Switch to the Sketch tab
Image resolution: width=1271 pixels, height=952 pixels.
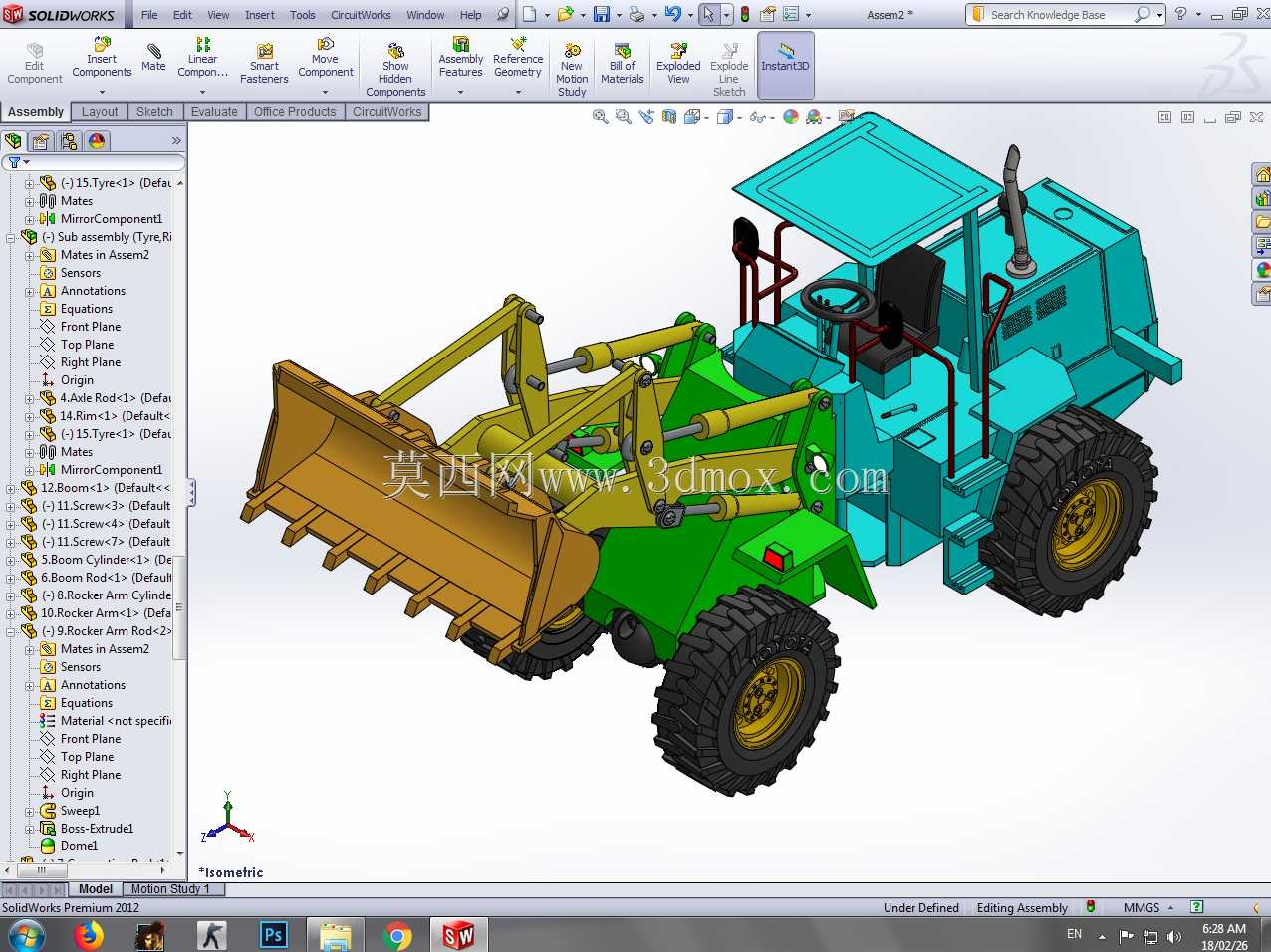coord(154,112)
